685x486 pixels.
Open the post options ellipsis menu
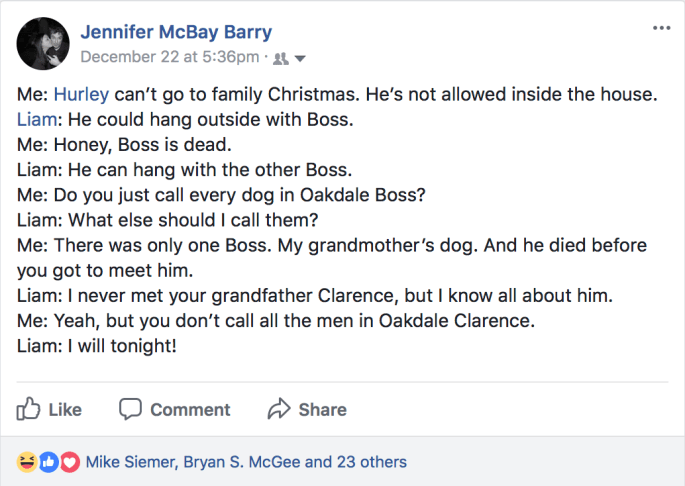point(661,28)
